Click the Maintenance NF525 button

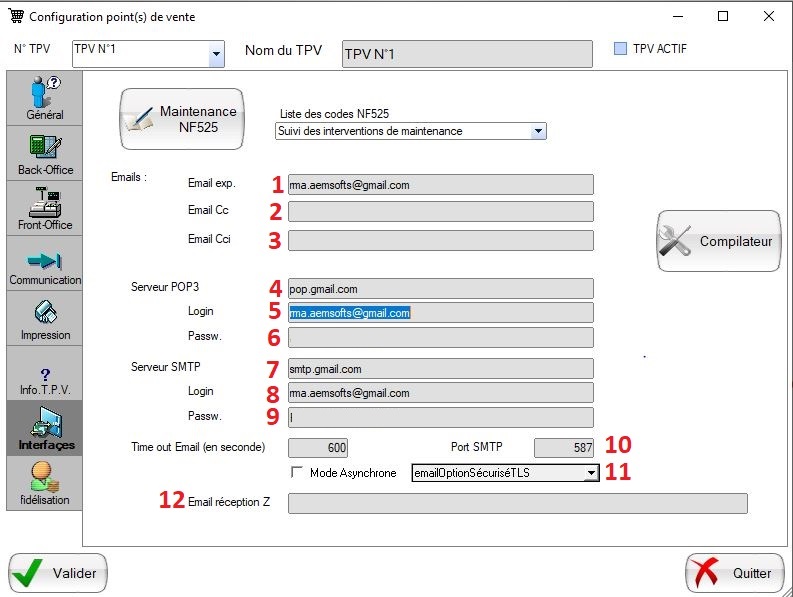(x=183, y=119)
